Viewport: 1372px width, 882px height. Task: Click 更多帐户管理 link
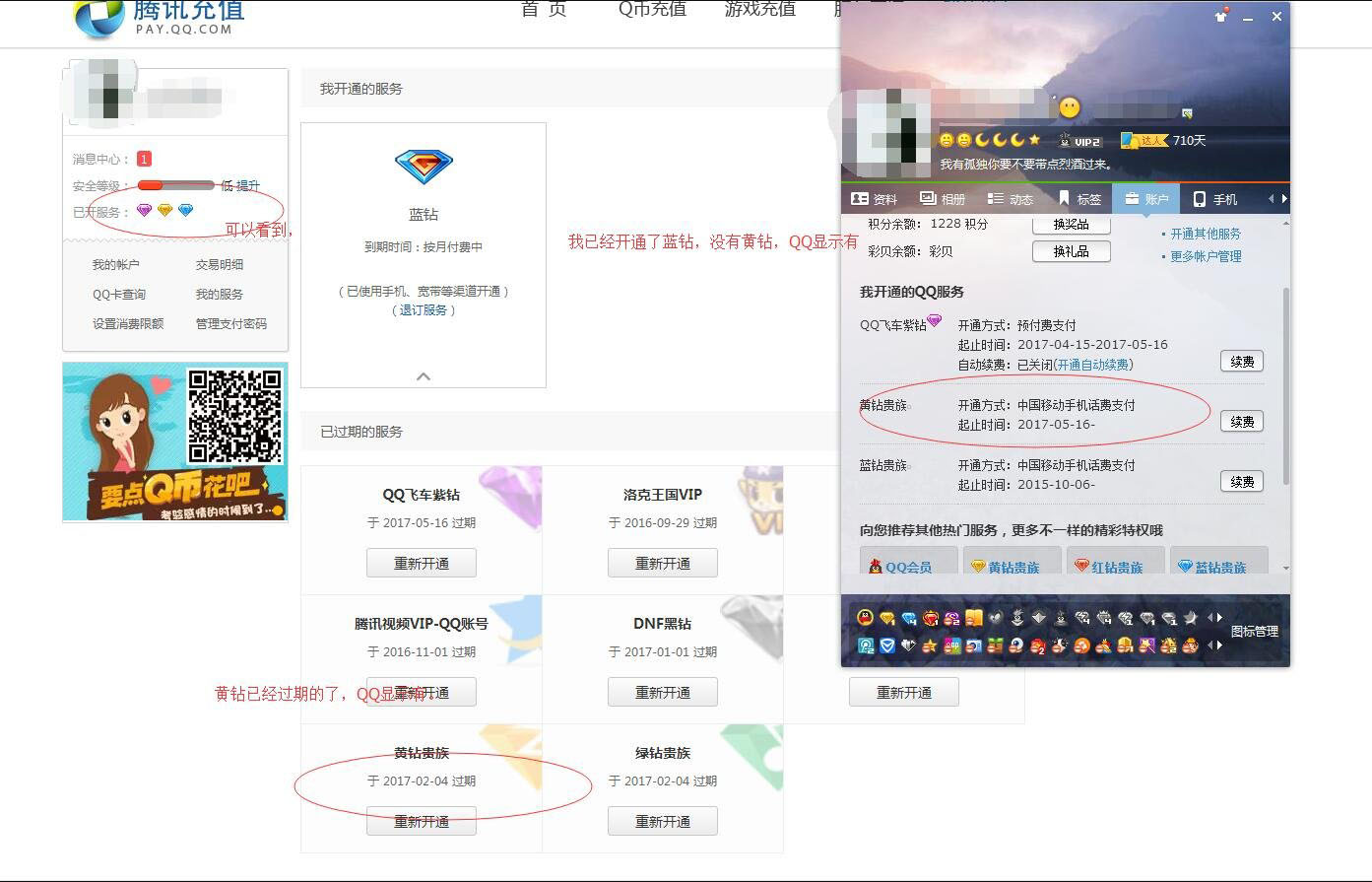pos(1206,256)
